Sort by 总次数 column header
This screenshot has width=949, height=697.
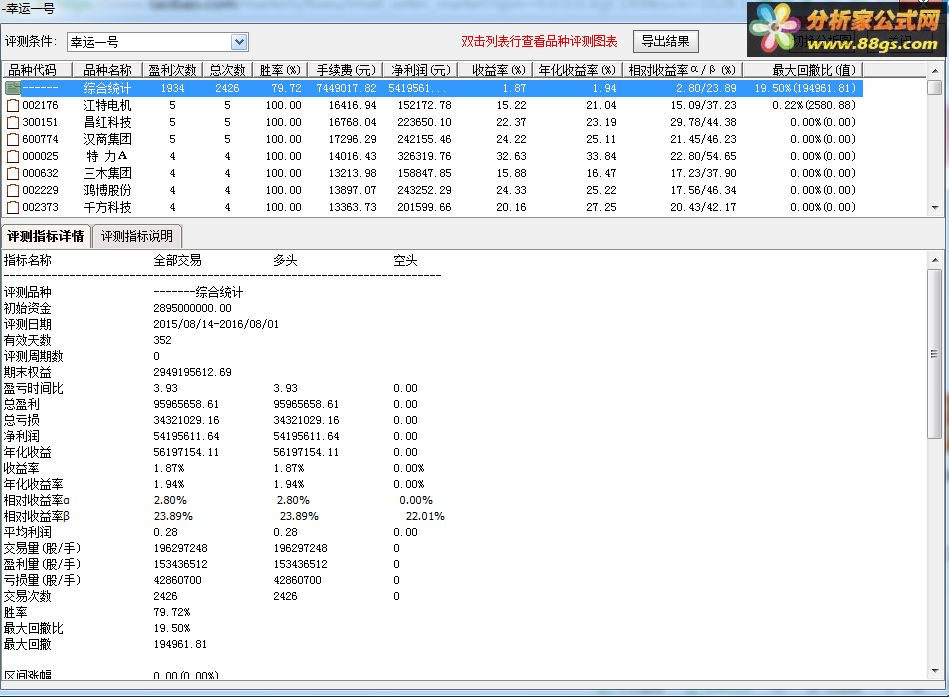(228, 70)
